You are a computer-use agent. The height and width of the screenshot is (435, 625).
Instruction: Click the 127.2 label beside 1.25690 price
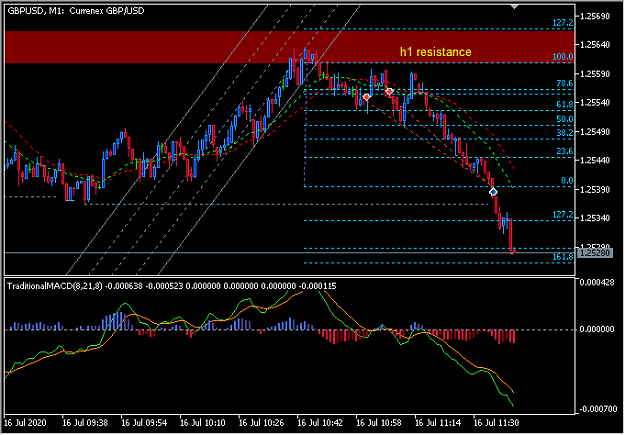563,23
